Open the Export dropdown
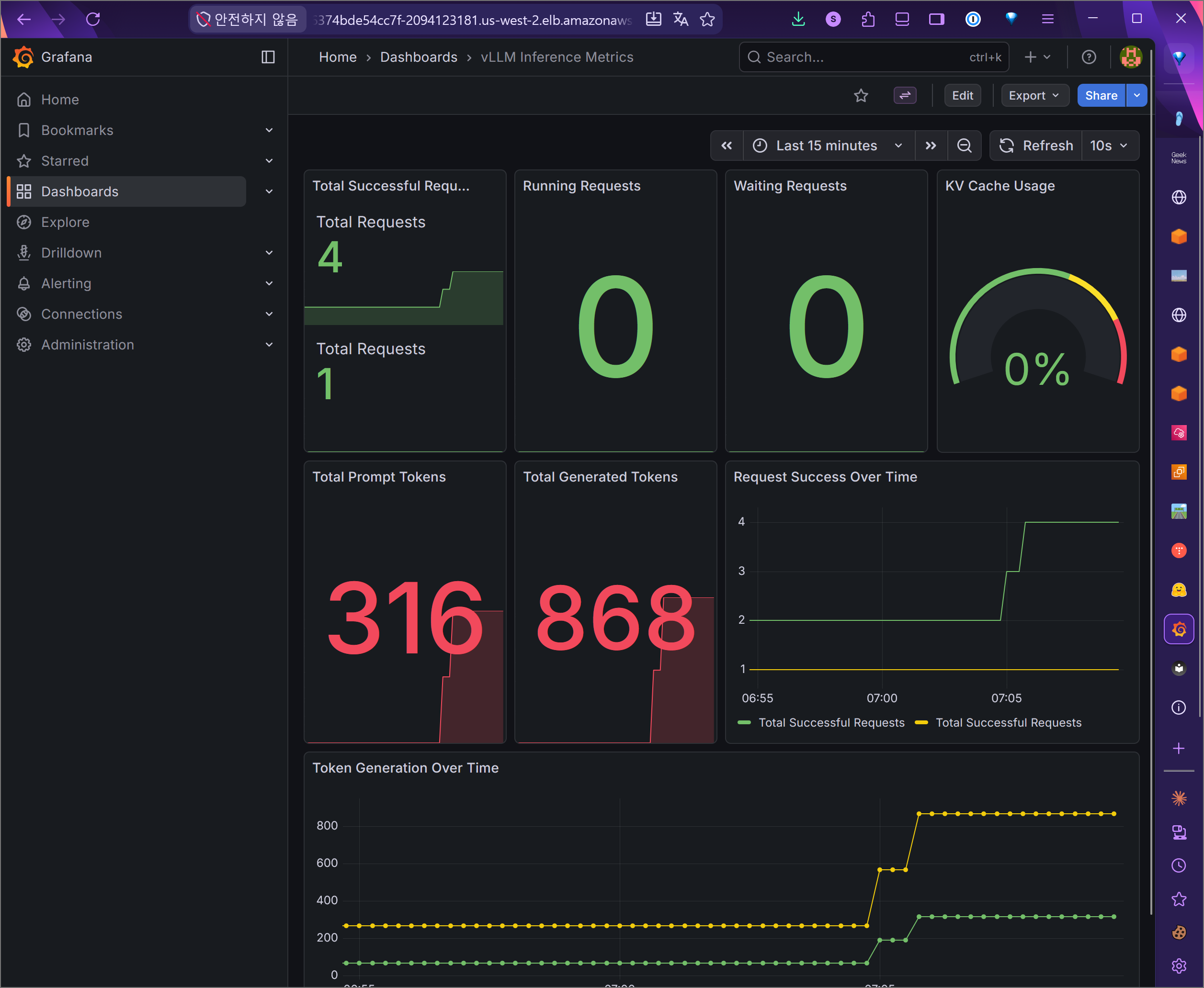1204x988 pixels. (1034, 96)
